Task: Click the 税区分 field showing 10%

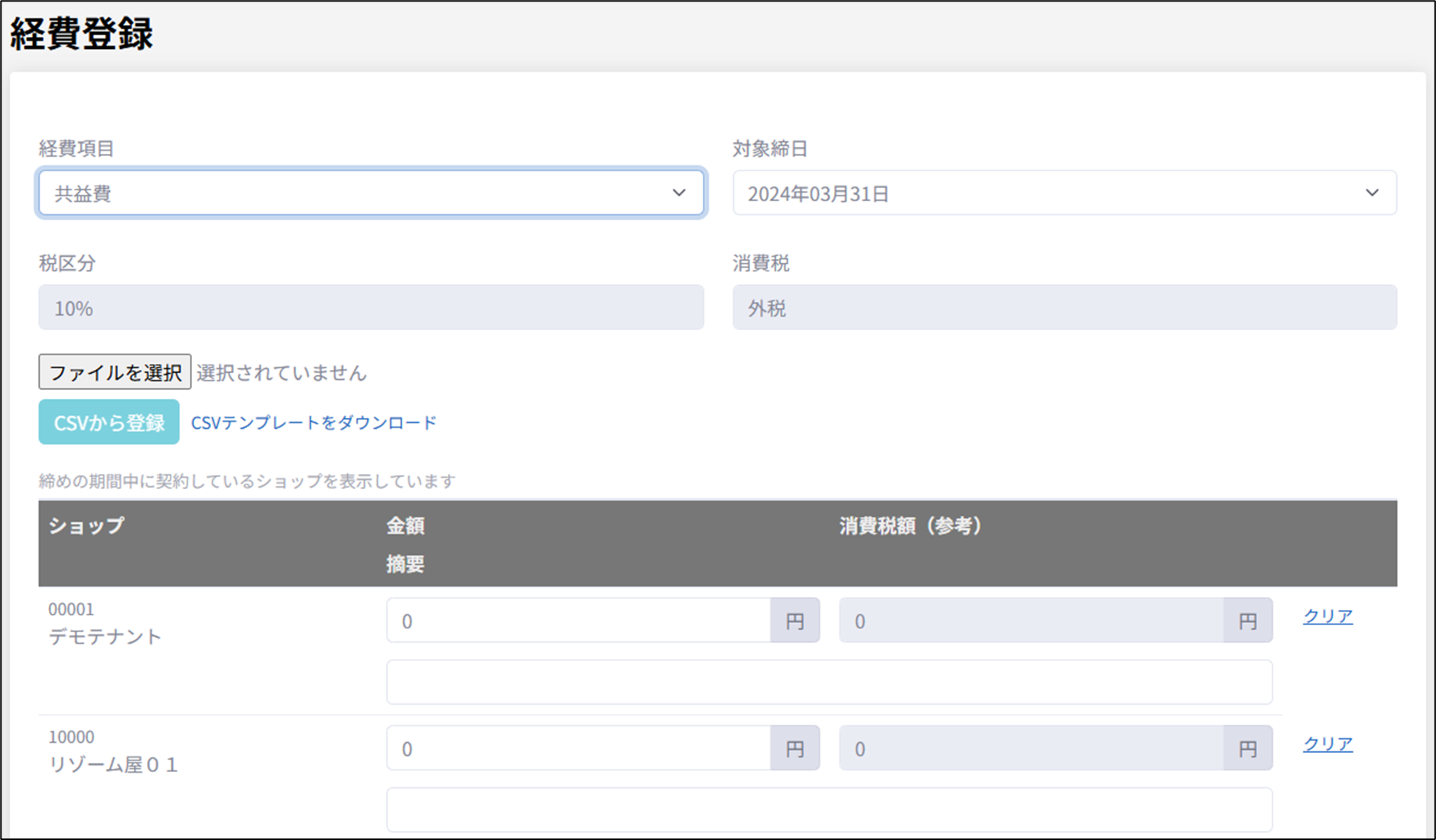Action: point(371,308)
